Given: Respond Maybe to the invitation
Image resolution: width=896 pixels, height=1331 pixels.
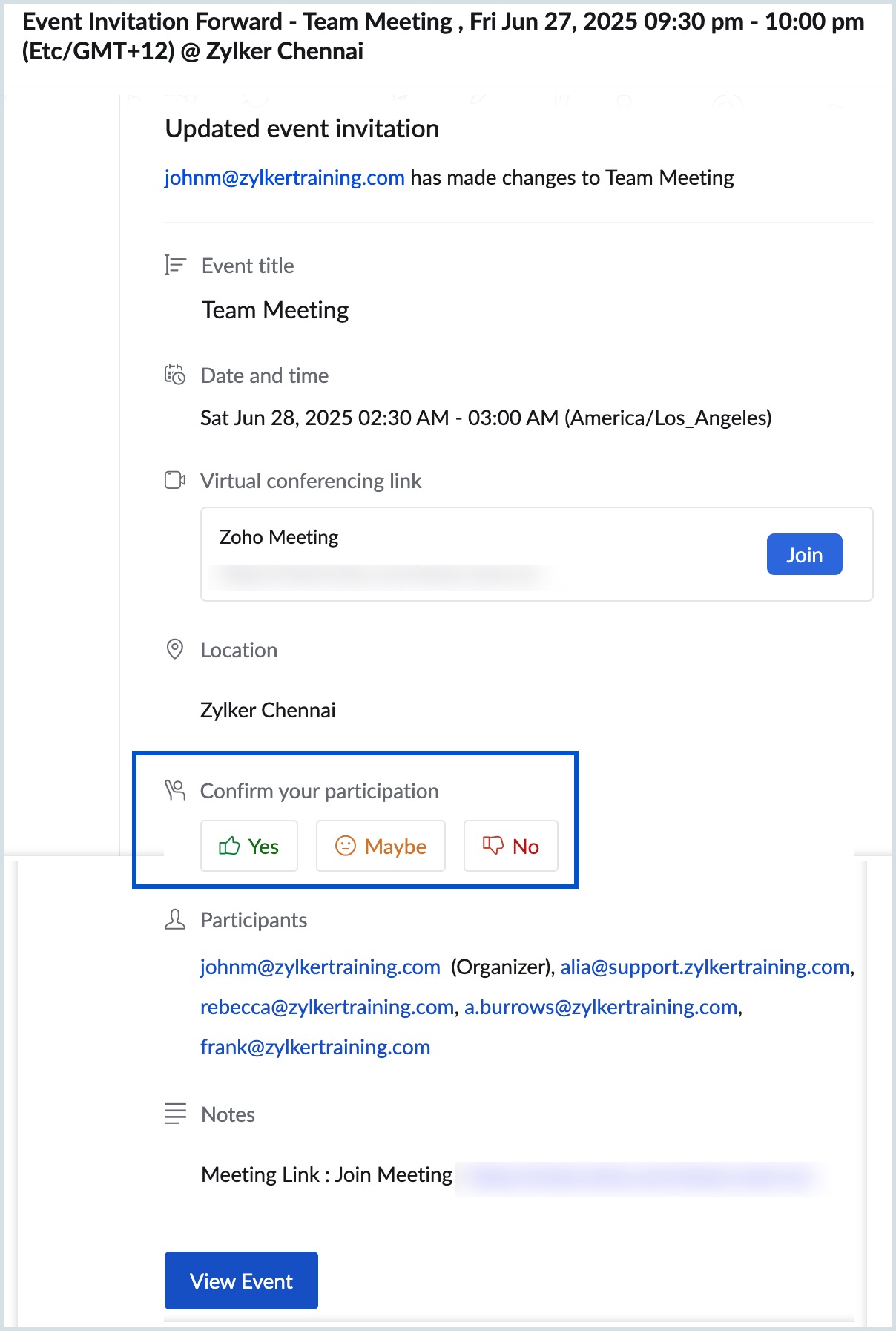Looking at the screenshot, I should 381,846.
